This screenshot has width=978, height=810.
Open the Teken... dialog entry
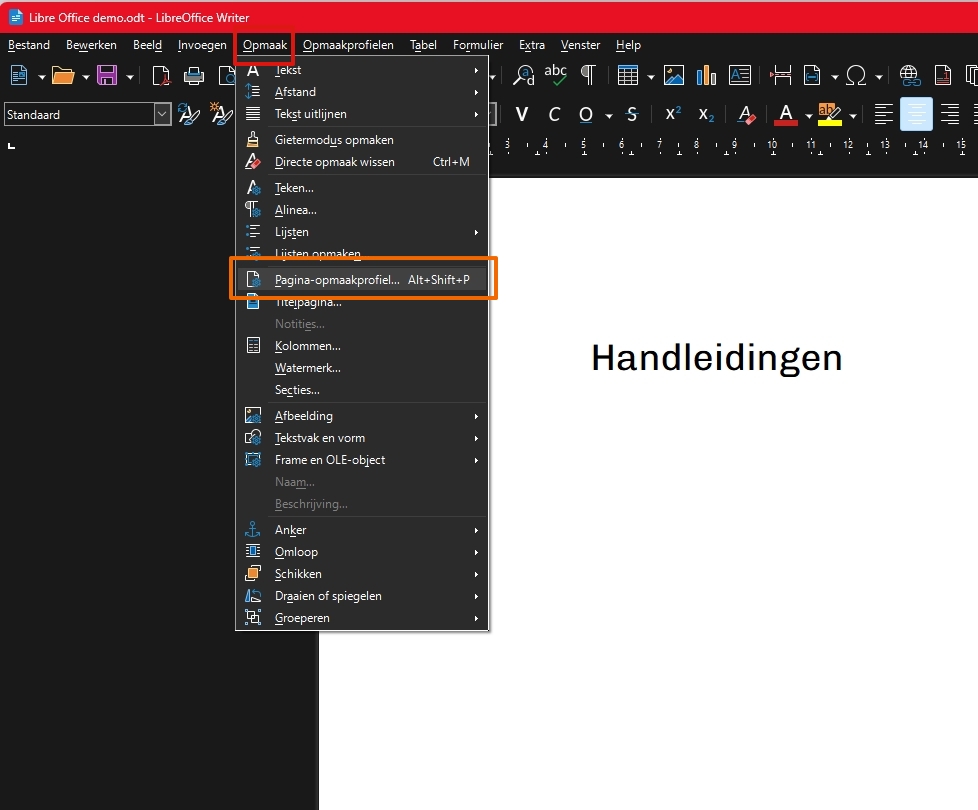362,188
